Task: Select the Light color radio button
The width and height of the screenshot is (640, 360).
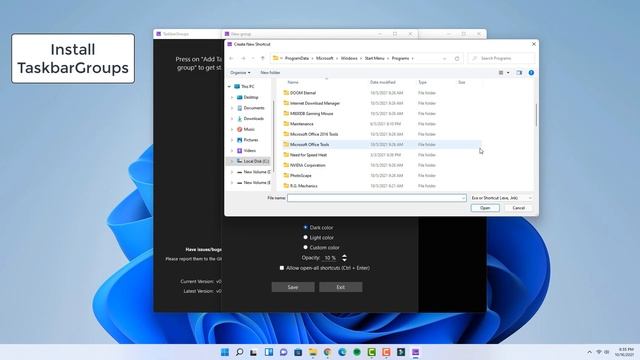Action: click(305, 237)
